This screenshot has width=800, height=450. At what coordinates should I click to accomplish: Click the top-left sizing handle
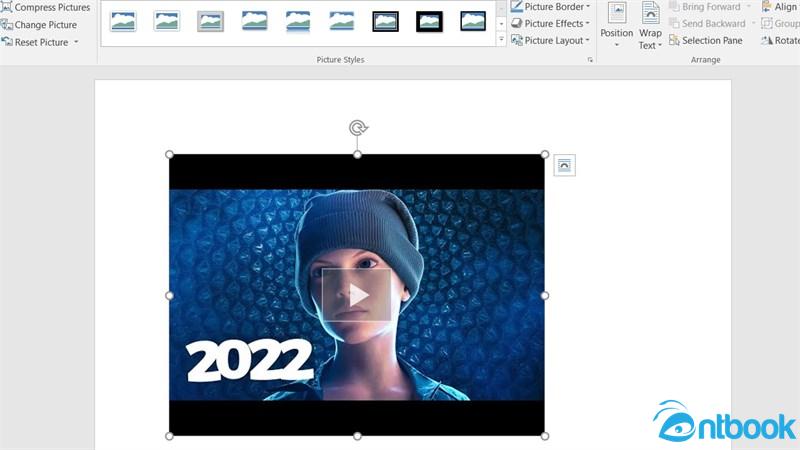point(169,154)
